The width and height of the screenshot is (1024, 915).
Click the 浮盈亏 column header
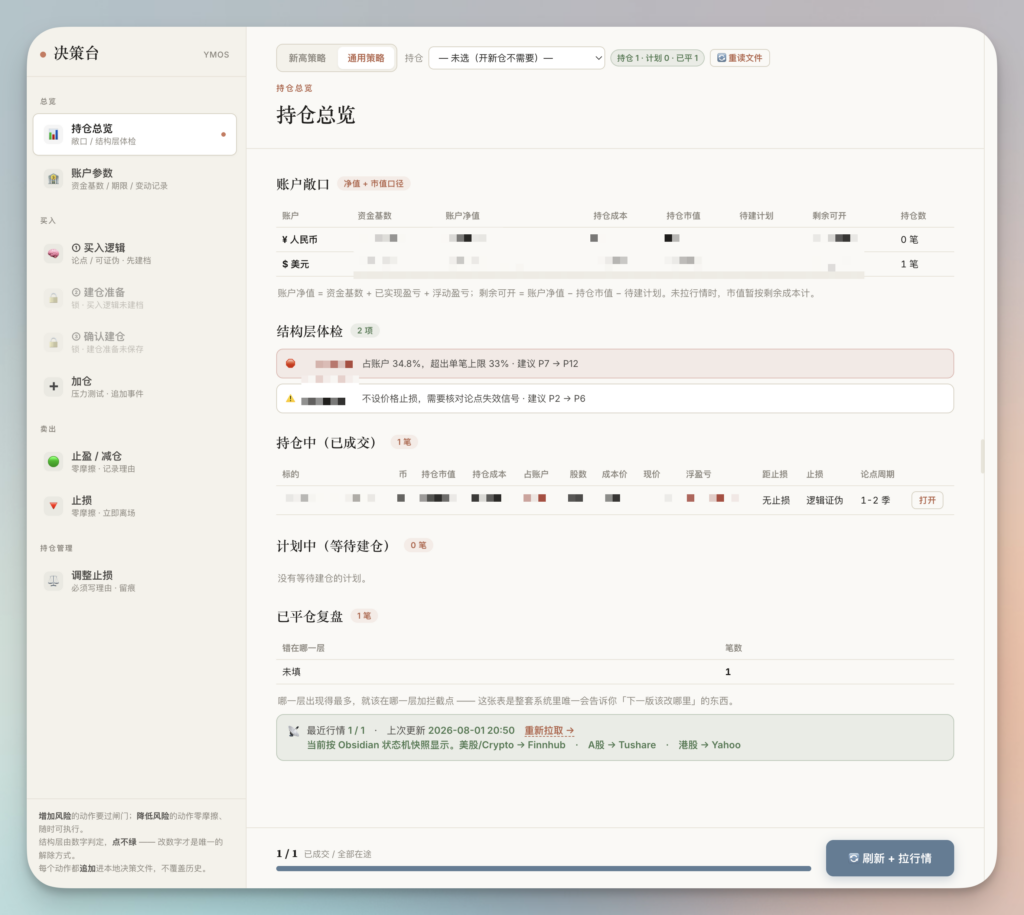pyautogui.click(x=698, y=474)
